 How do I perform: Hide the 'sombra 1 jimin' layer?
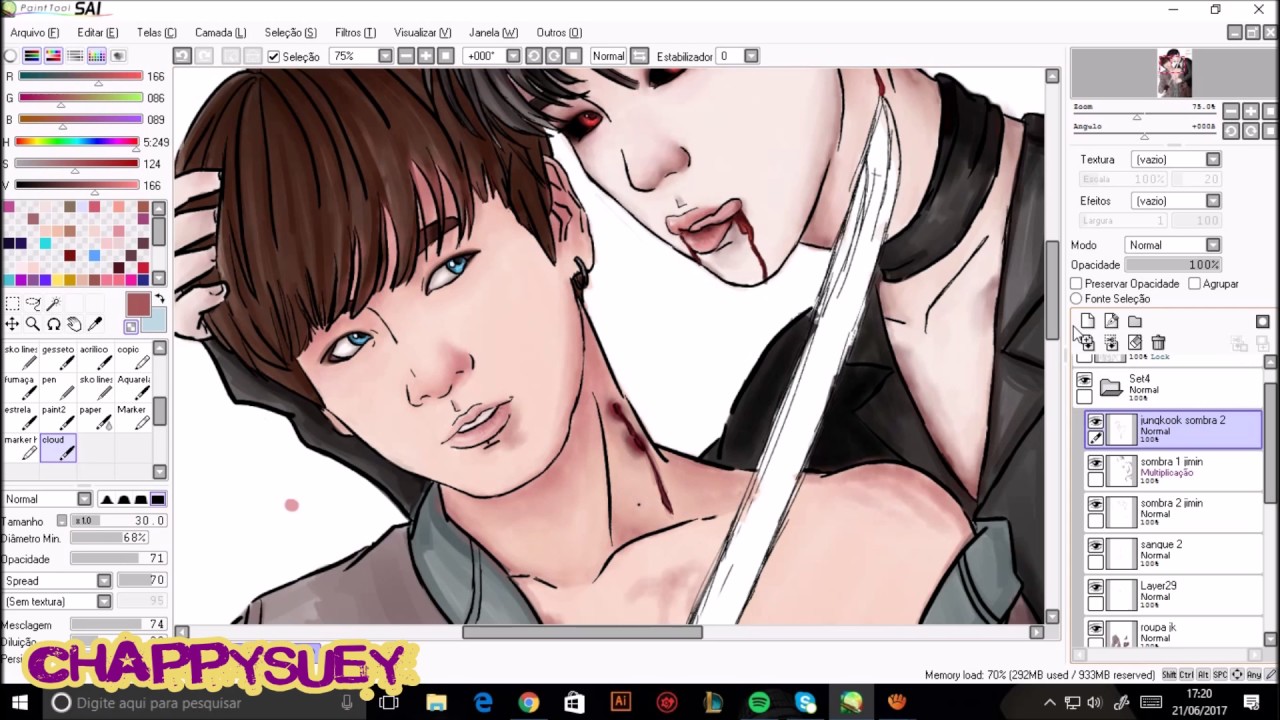coord(1096,463)
